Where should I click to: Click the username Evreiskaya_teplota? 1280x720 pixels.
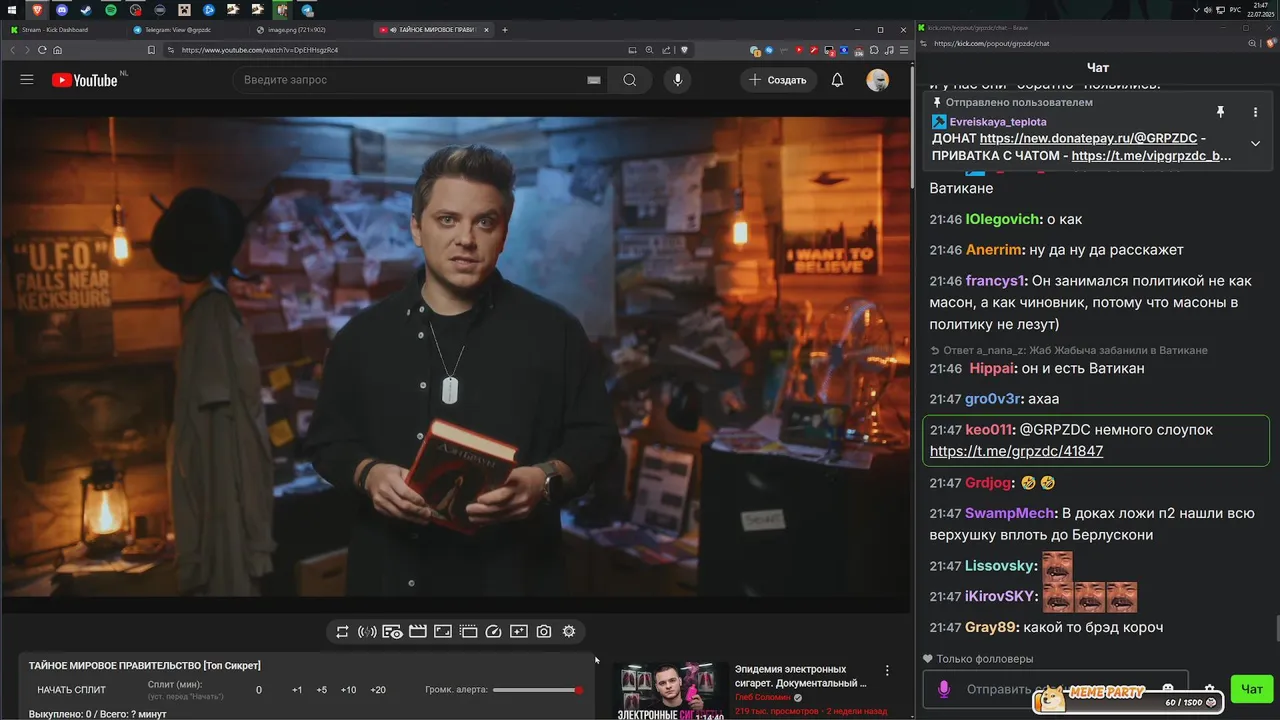point(998,122)
